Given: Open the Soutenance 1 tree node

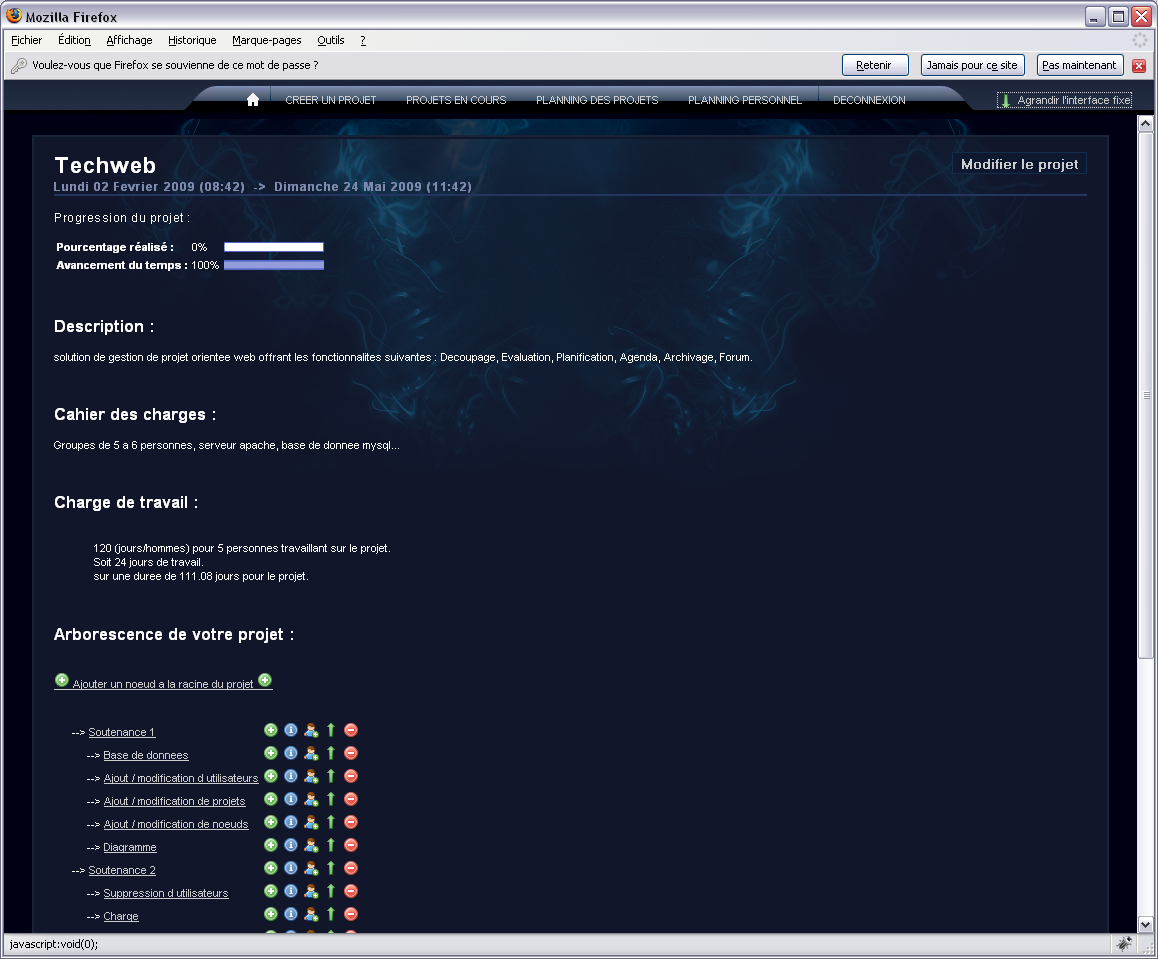Looking at the screenshot, I should click(122, 732).
